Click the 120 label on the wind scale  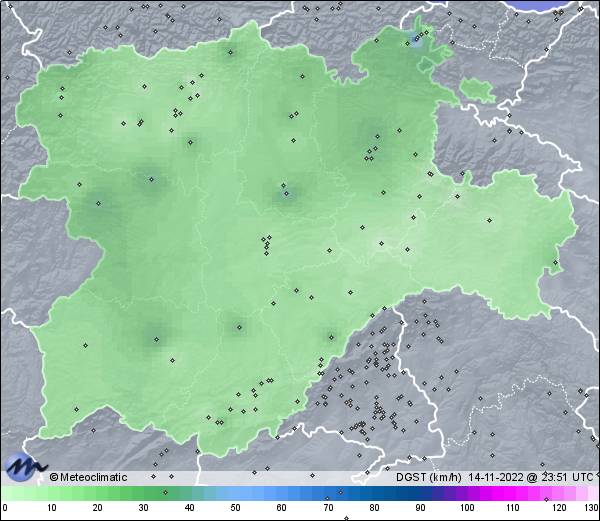[x=559, y=508]
